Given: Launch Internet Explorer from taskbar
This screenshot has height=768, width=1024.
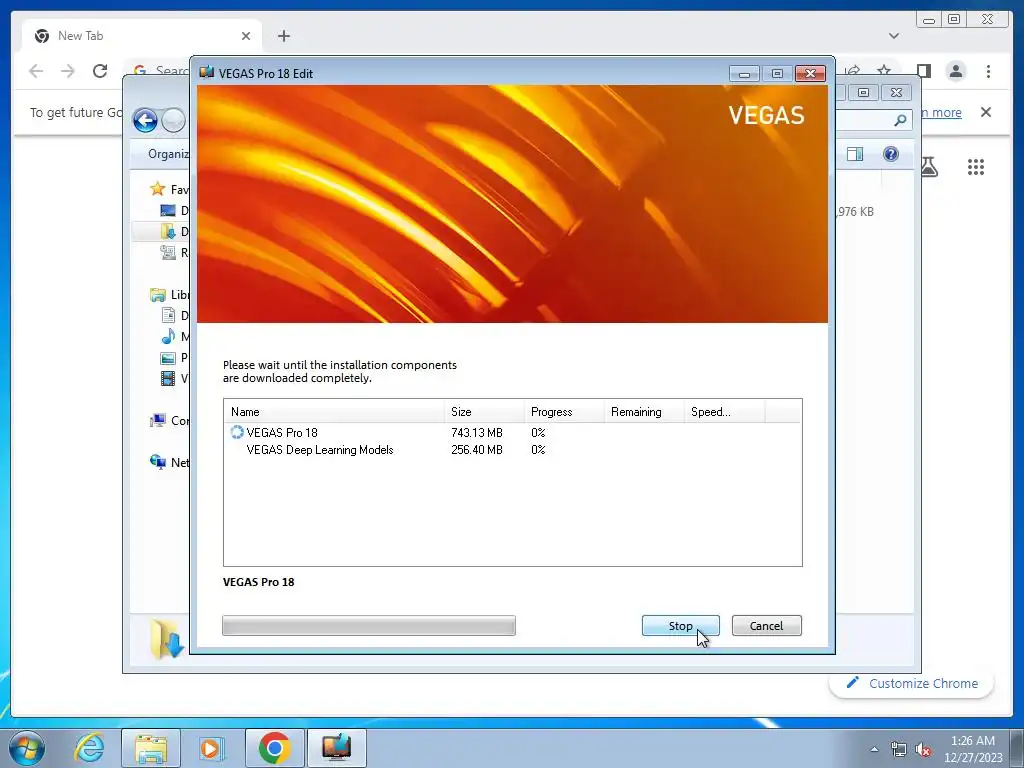Looking at the screenshot, I should click(89, 748).
